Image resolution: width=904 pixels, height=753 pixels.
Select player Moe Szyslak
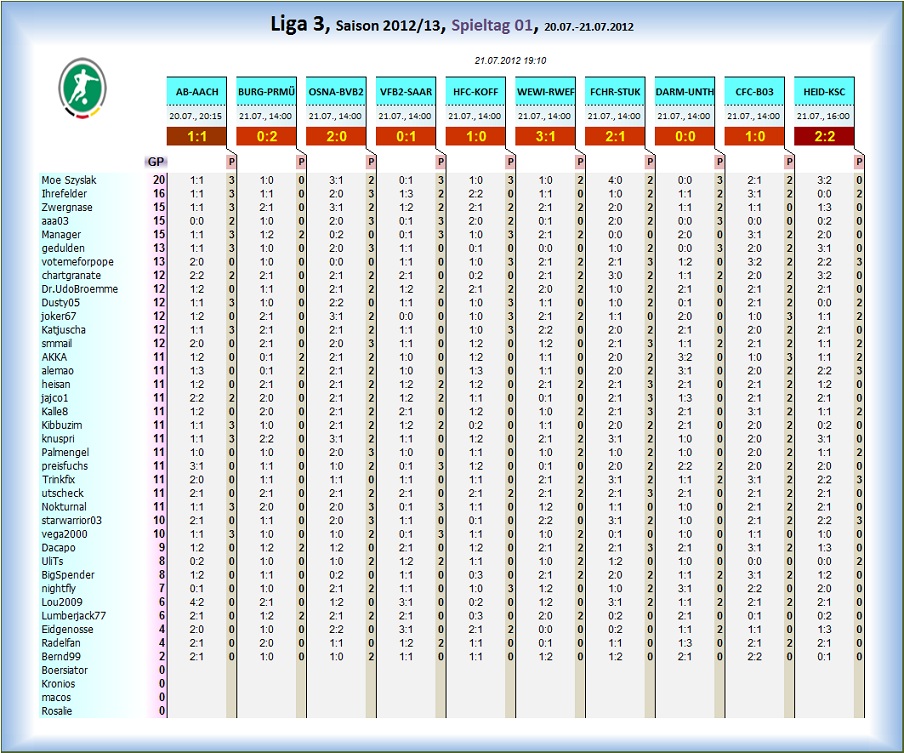pyautogui.click(x=69, y=180)
